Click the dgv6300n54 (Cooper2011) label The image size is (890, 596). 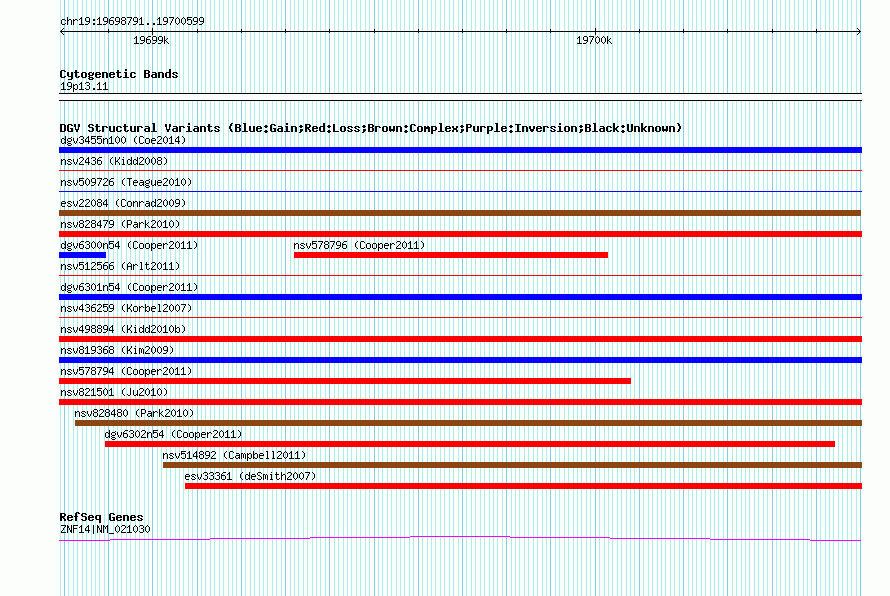point(129,245)
